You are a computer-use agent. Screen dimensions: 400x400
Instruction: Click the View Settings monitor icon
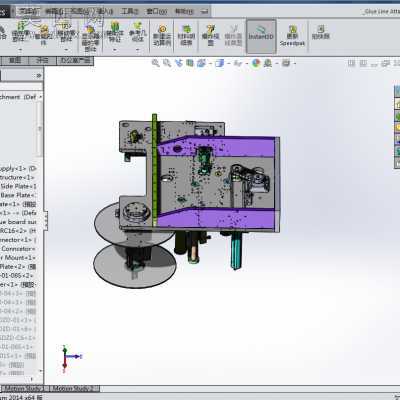[x=286, y=63]
